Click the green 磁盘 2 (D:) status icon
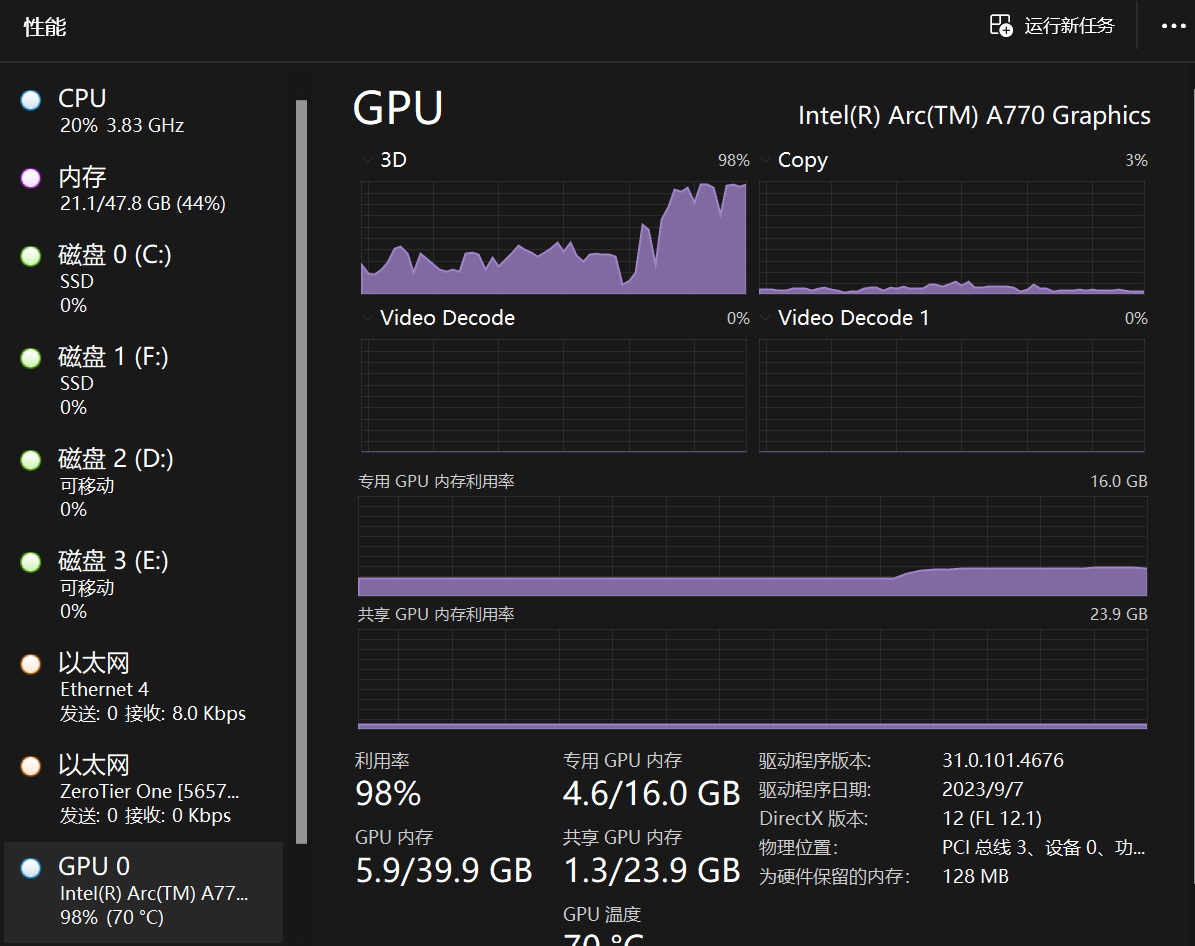 [31, 460]
